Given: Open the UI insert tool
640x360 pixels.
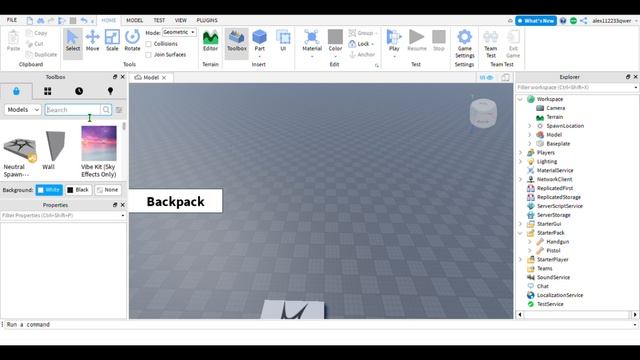Looking at the screenshot, I should click(x=283, y=40).
